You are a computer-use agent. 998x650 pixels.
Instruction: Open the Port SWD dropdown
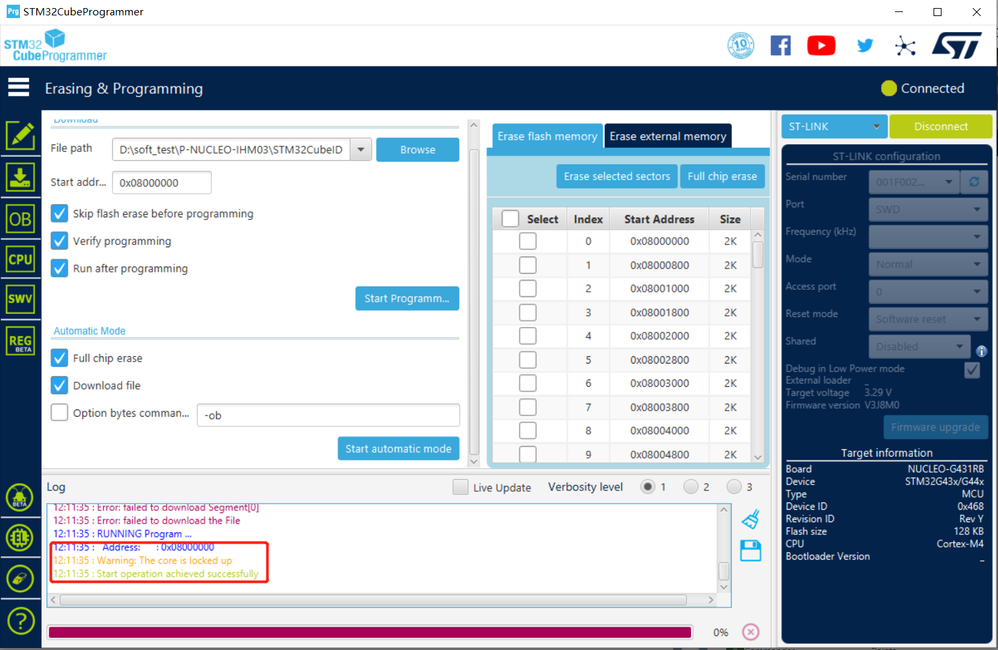[927, 209]
